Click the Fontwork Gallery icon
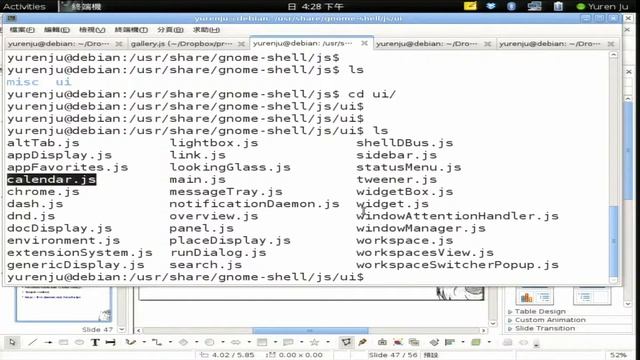The image size is (640, 360). pyautogui.click(x=382, y=342)
